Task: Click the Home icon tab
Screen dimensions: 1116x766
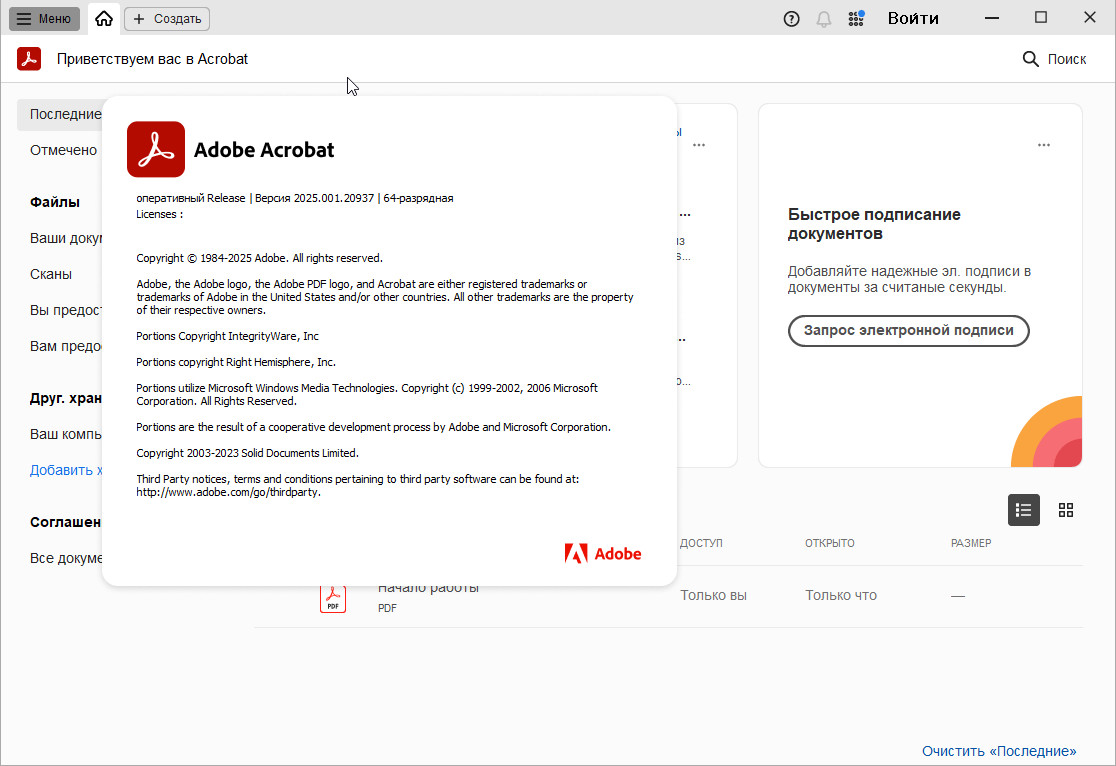Action: pos(104,18)
